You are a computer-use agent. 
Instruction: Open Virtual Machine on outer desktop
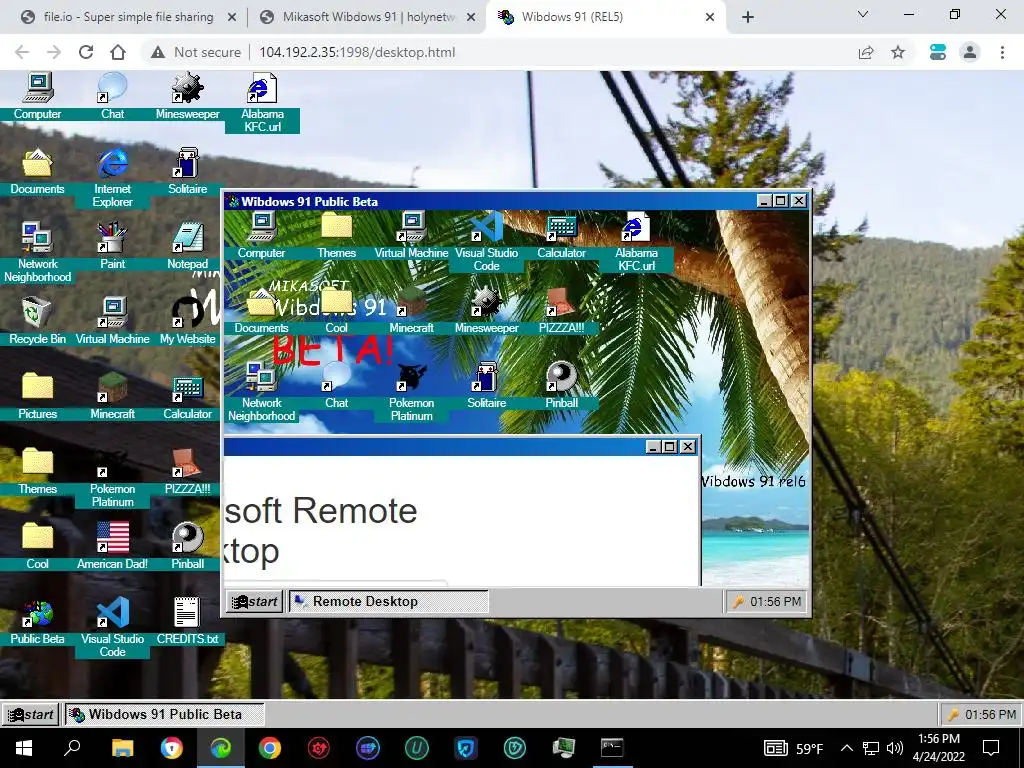tap(112, 321)
